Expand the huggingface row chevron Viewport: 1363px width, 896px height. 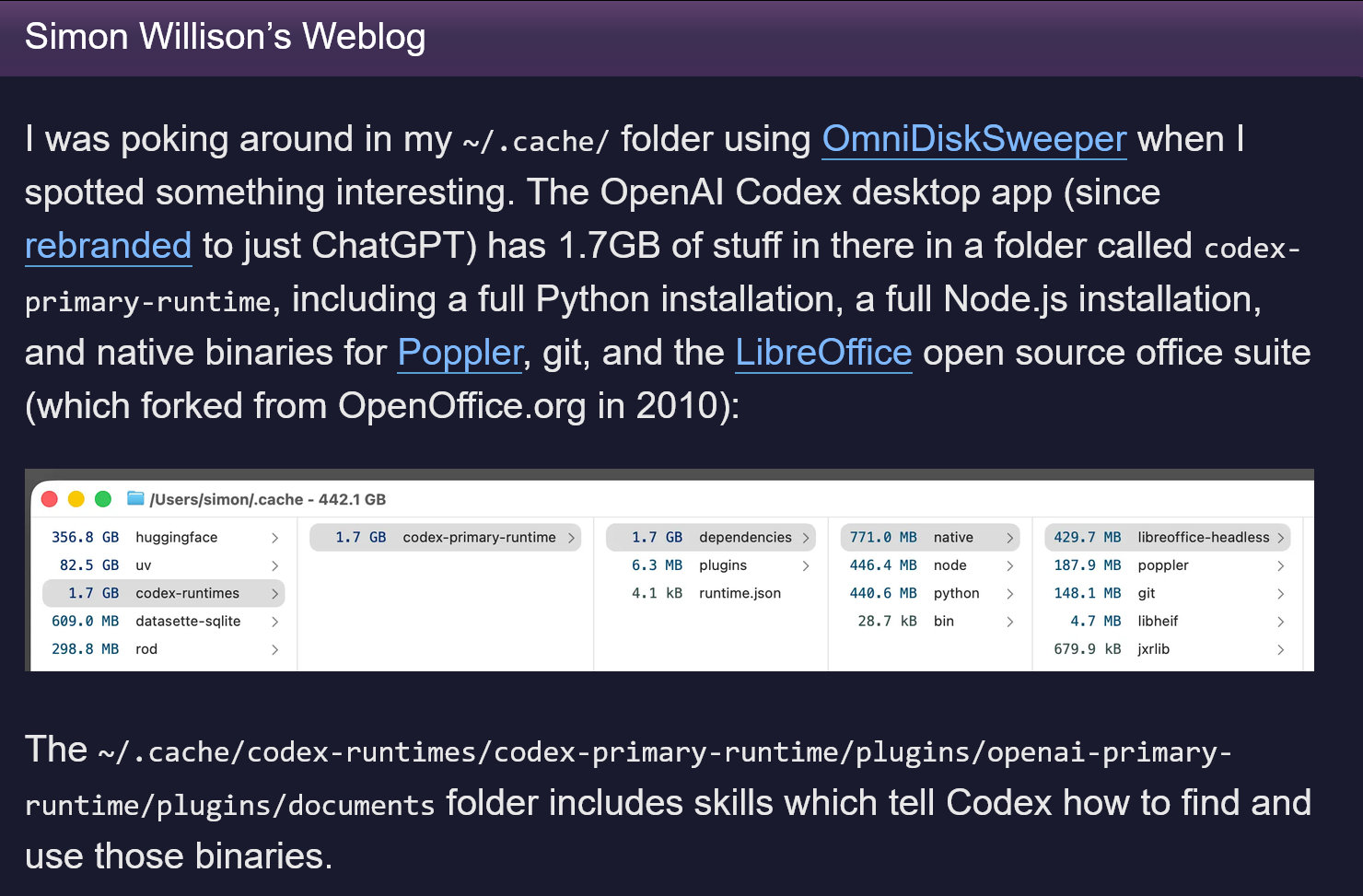[274, 538]
